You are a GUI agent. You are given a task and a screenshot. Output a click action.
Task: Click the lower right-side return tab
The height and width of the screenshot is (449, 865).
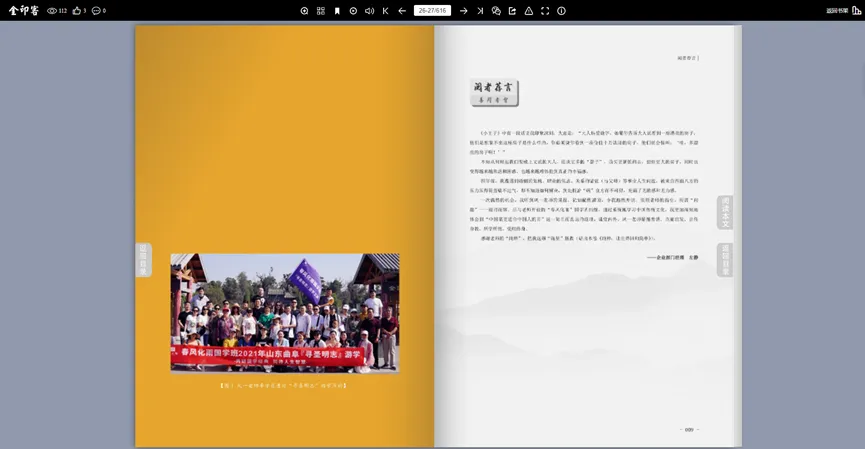725,260
